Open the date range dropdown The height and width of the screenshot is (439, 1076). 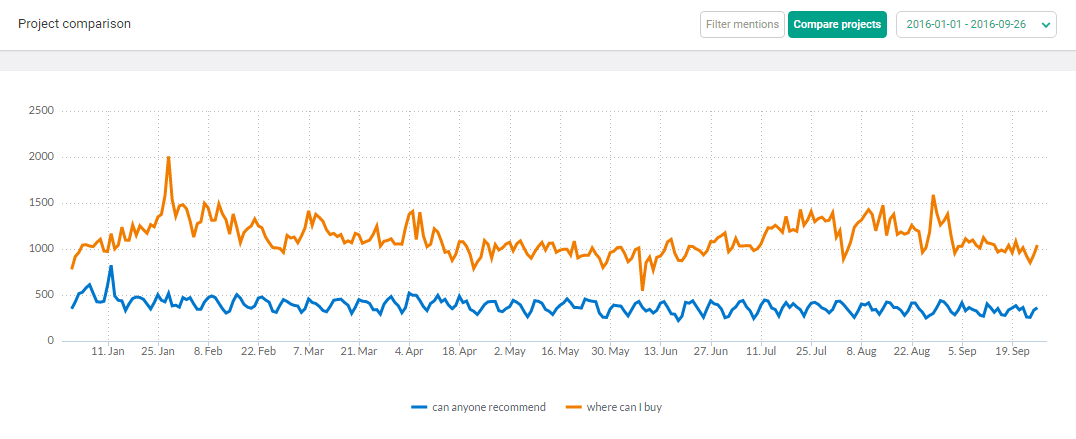(x=976, y=24)
